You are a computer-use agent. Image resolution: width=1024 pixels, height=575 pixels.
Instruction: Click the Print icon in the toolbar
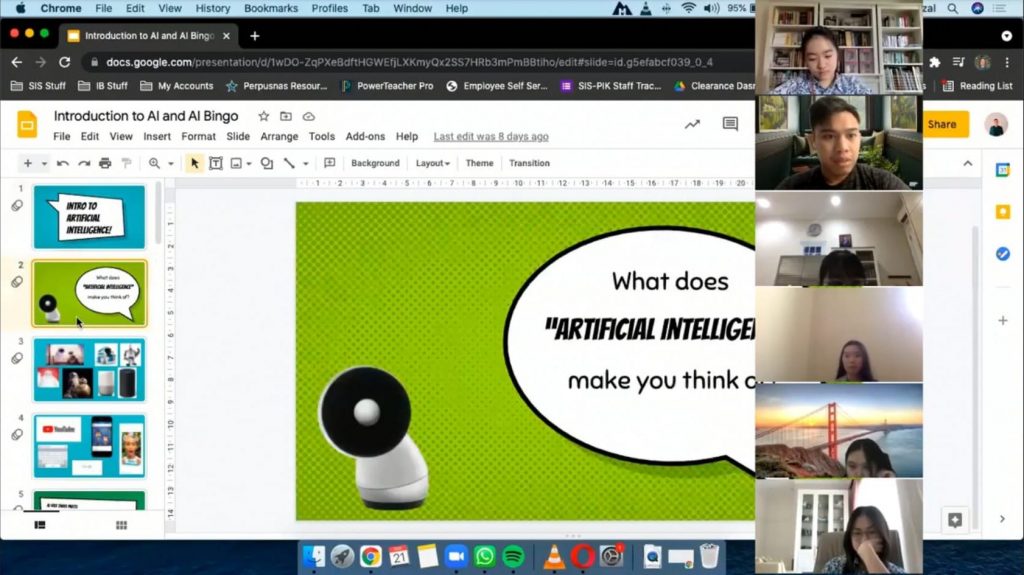point(105,163)
